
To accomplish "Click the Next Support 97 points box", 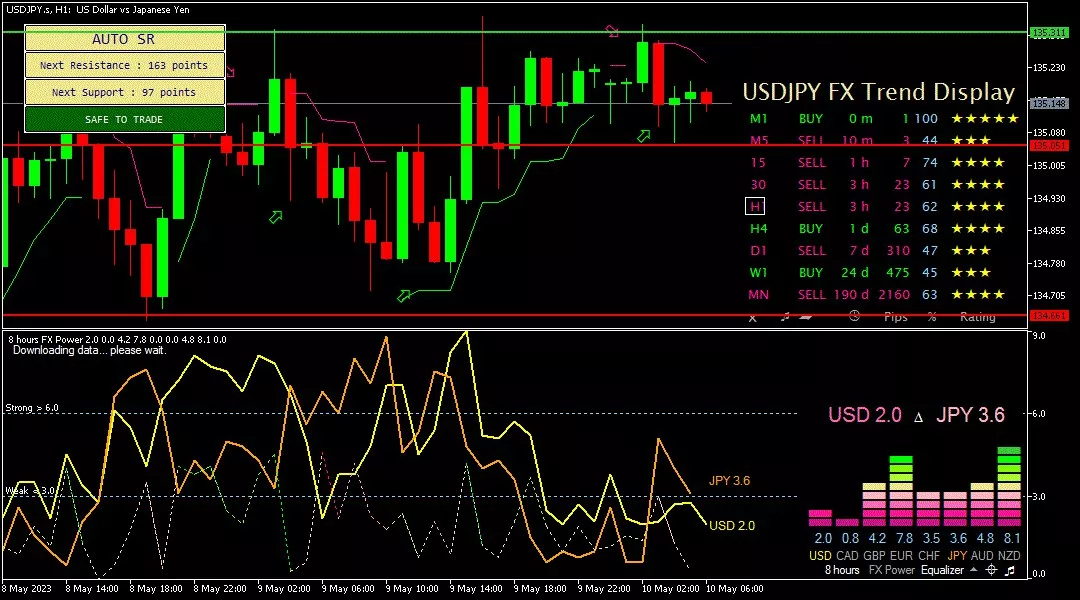I will pyautogui.click(x=125, y=92).
